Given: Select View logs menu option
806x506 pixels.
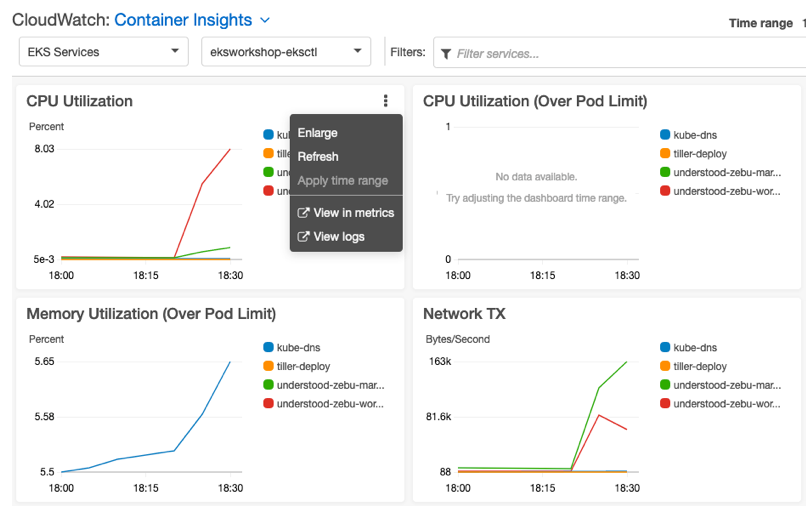Looking at the screenshot, I should coord(338,237).
